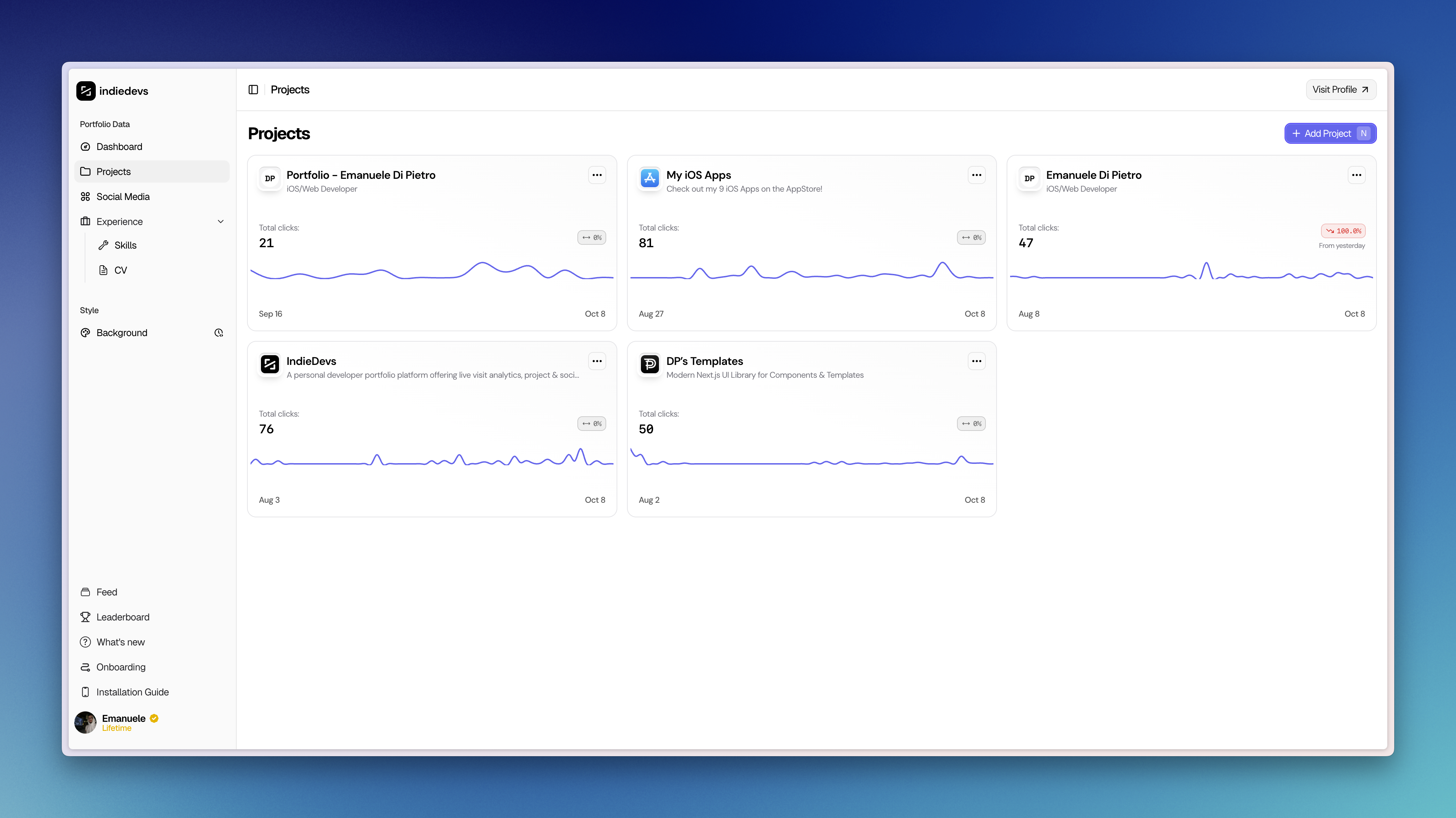Open the Dashboard section from the sidebar
This screenshot has height=818, width=1456.
(119, 147)
